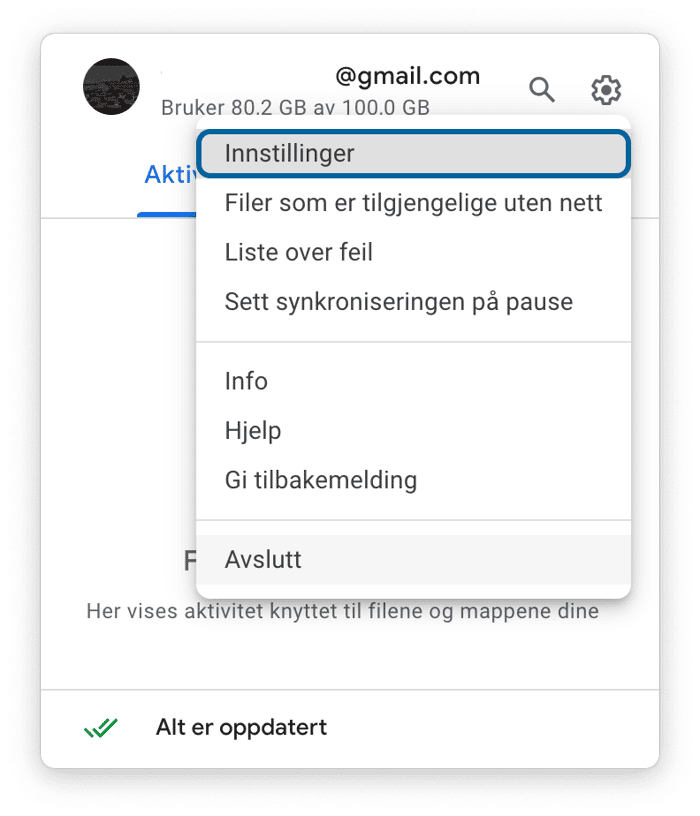Switch to the Aktivitet tab
700x816 pixels.
click(170, 175)
